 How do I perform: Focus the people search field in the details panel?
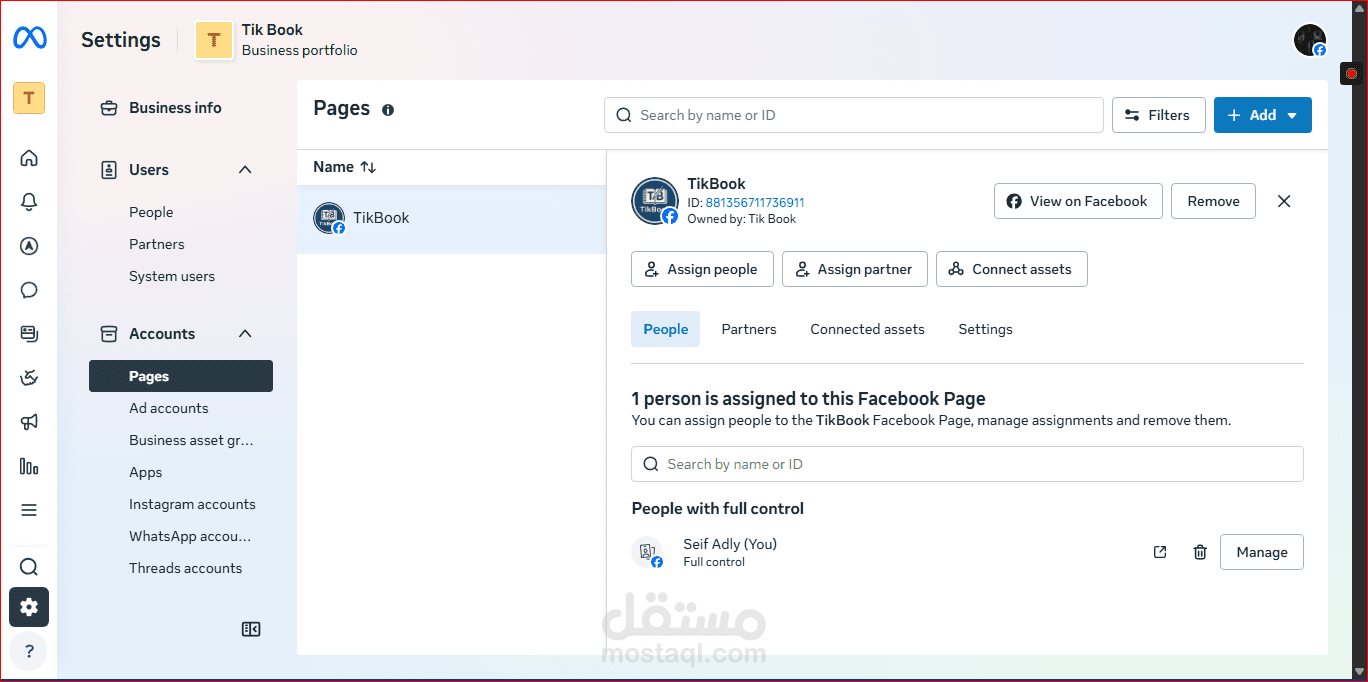pos(967,464)
